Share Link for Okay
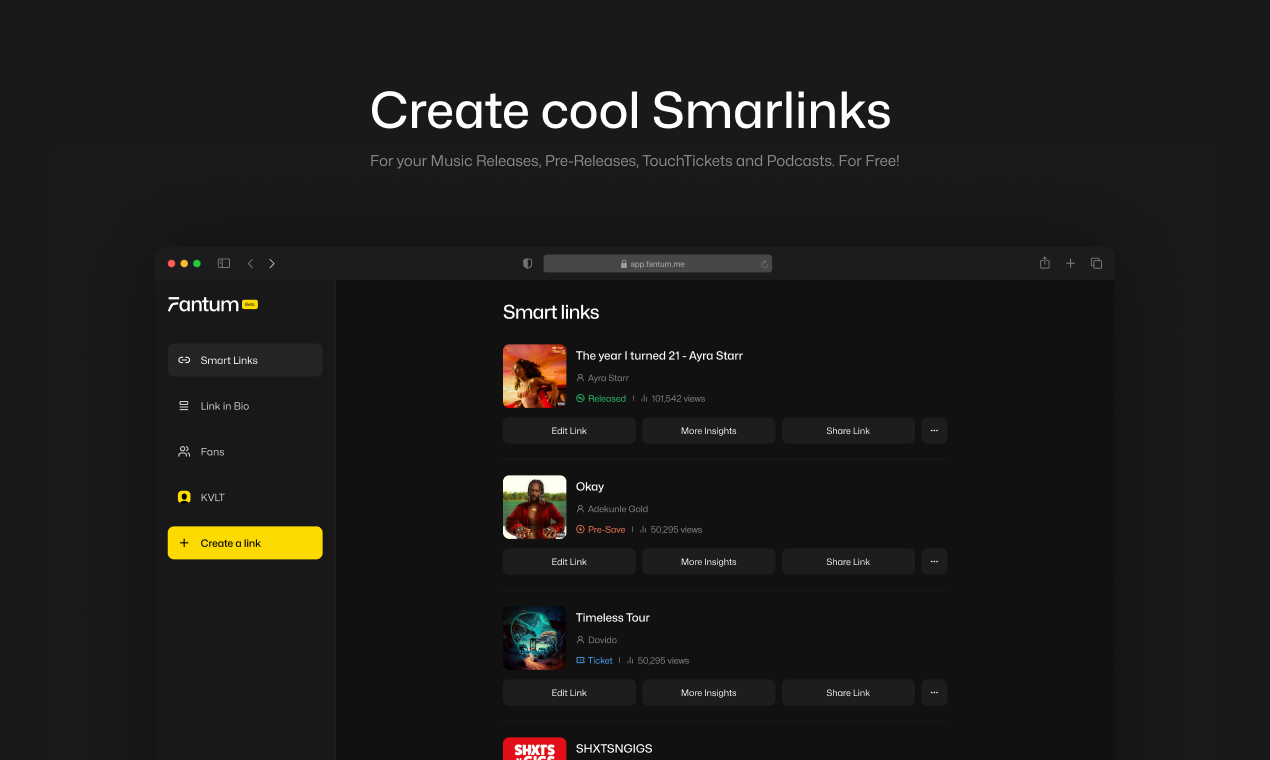The image size is (1270, 760). (848, 562)
